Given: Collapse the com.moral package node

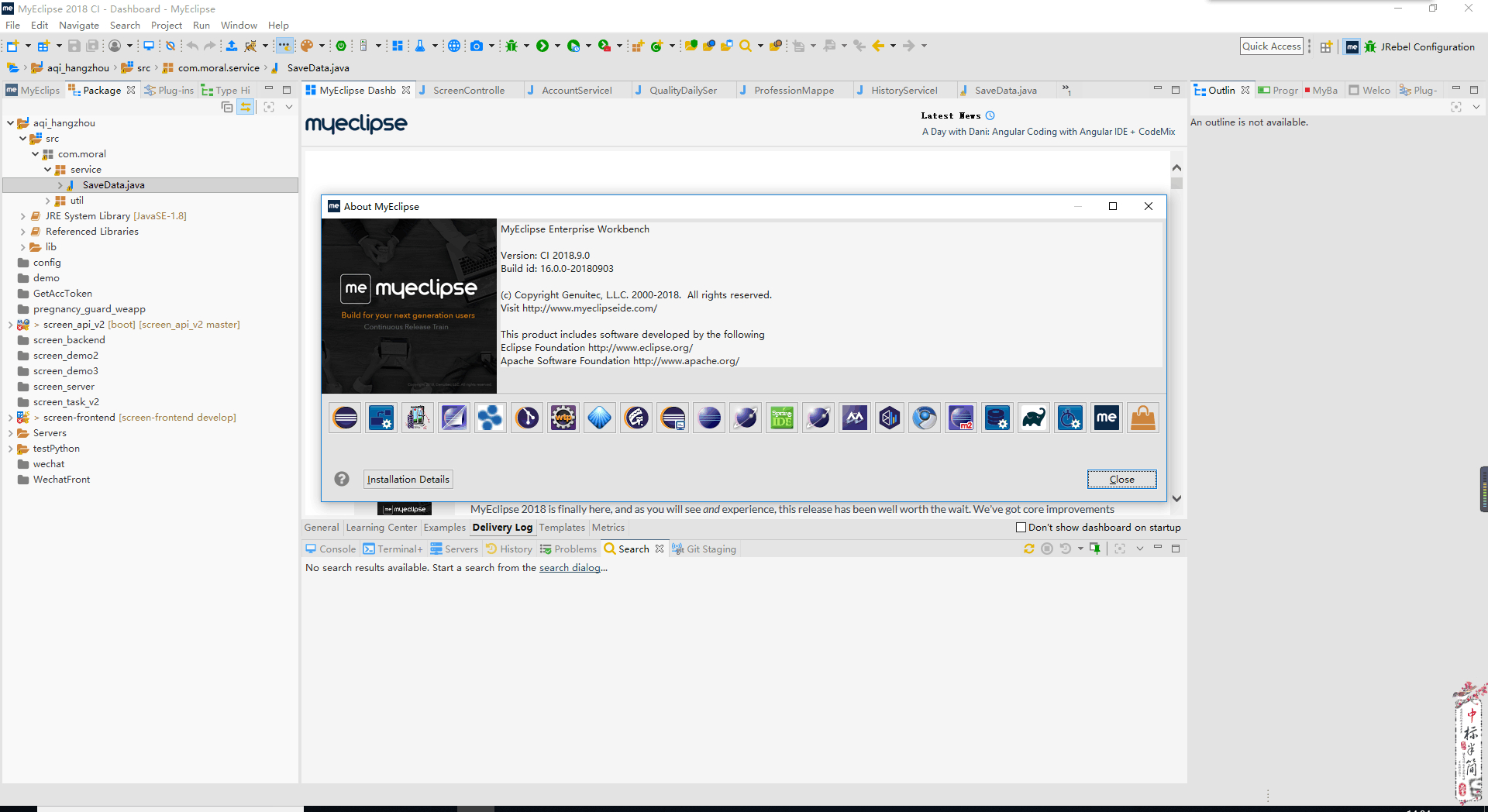Looking at the screenshot, I should click(35, 154).
